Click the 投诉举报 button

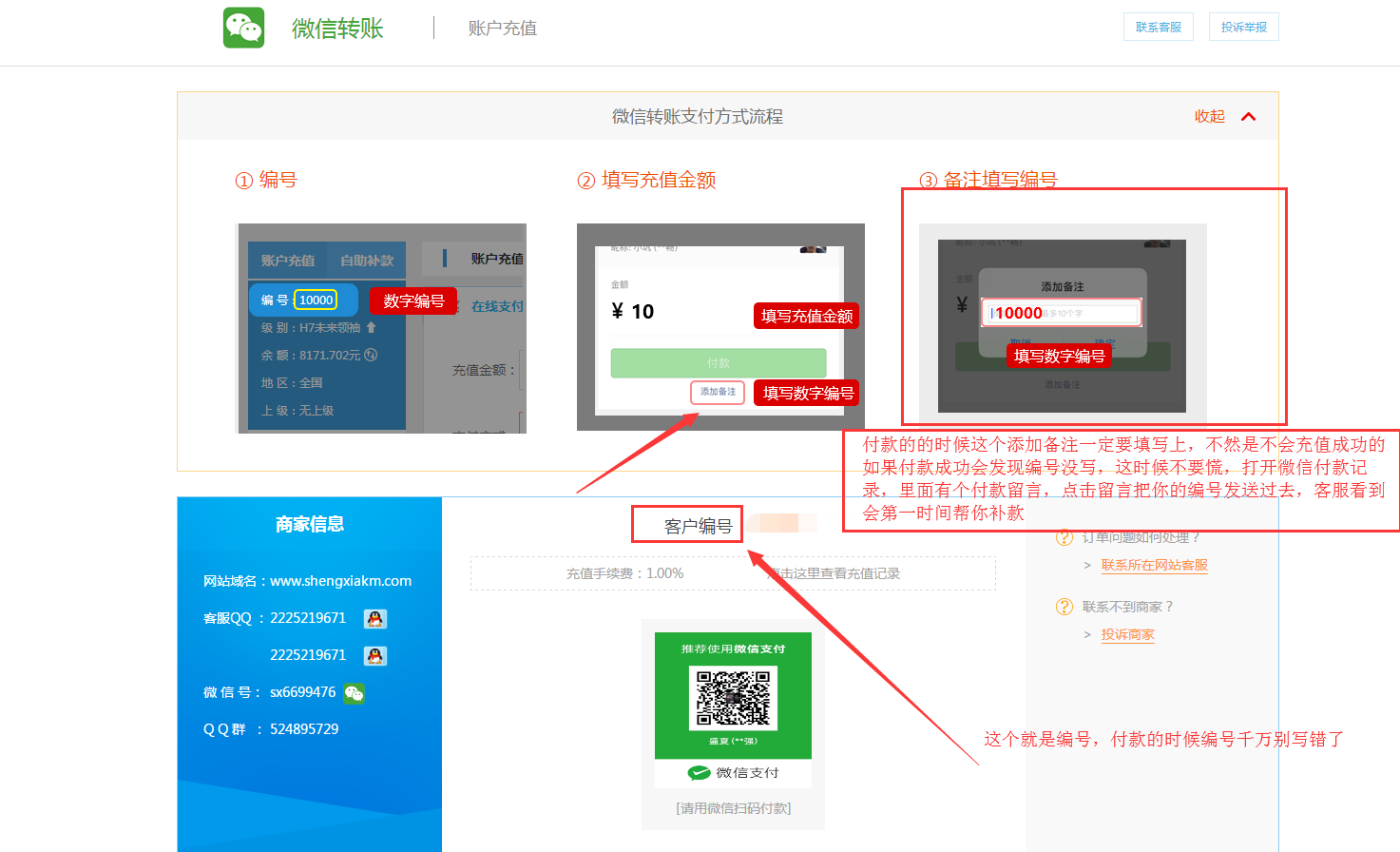(x=1243, y=28)
